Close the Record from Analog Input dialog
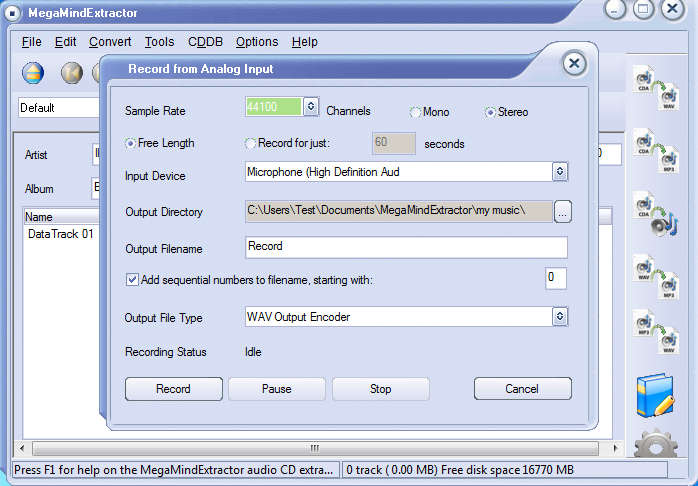 point(574,64)
